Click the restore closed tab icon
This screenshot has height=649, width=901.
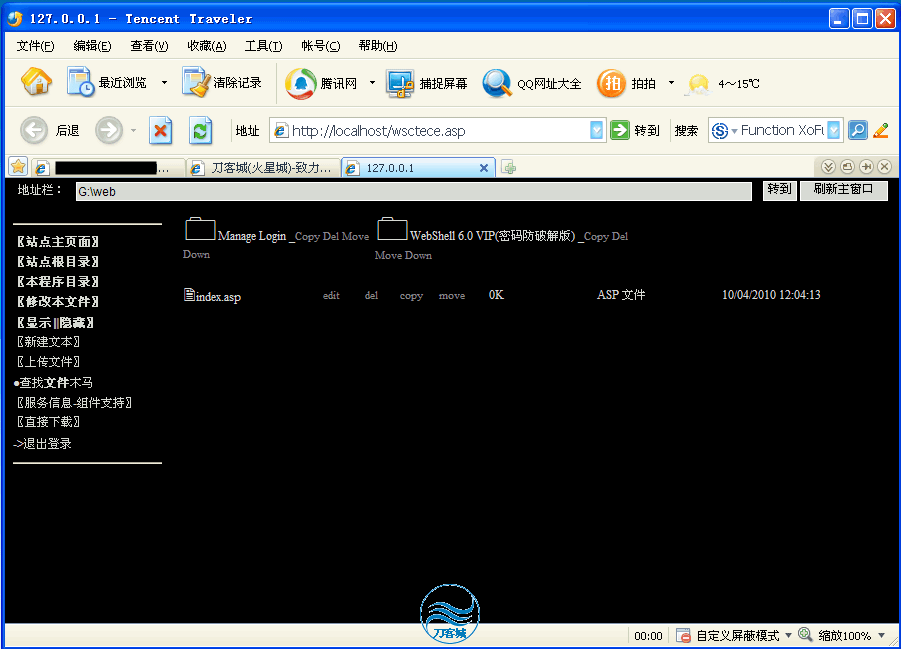point(847,167)
